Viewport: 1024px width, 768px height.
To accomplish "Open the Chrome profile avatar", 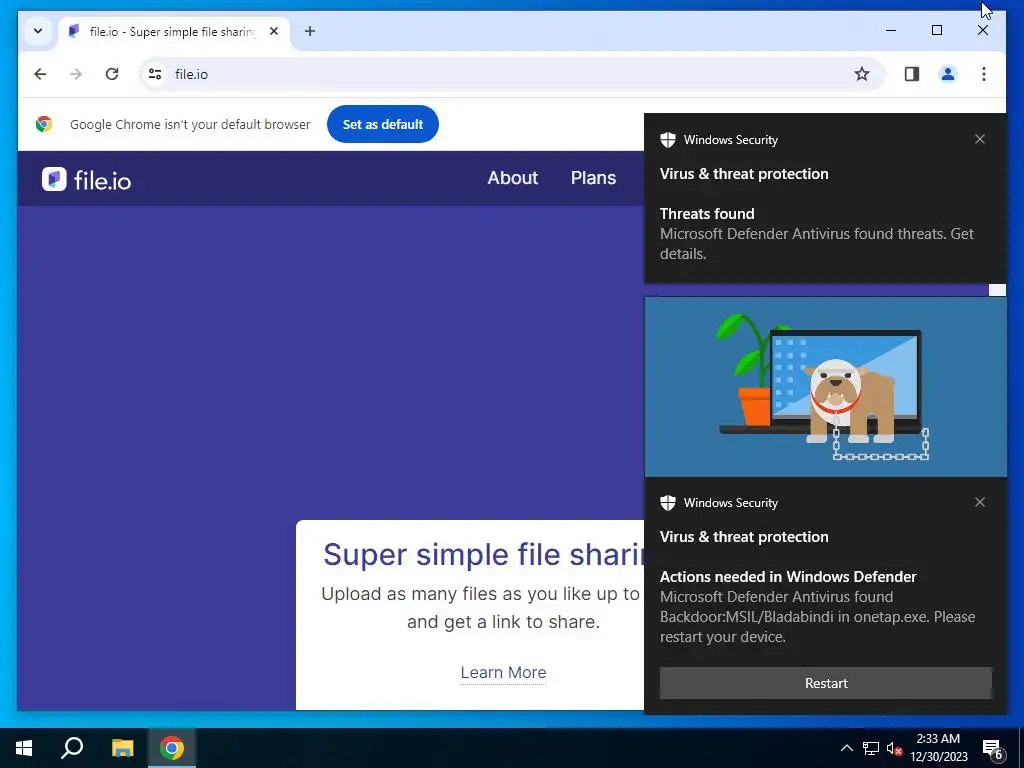I will (x=948, y=74).
